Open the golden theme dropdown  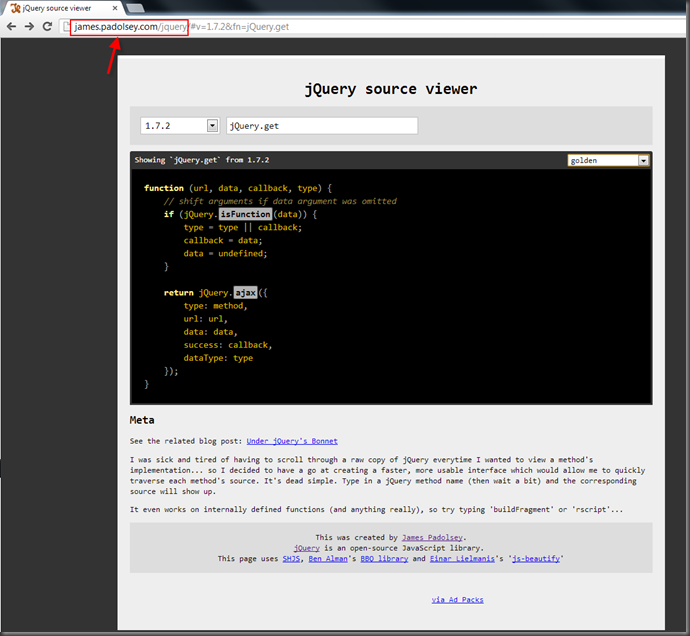click(608, 160)
